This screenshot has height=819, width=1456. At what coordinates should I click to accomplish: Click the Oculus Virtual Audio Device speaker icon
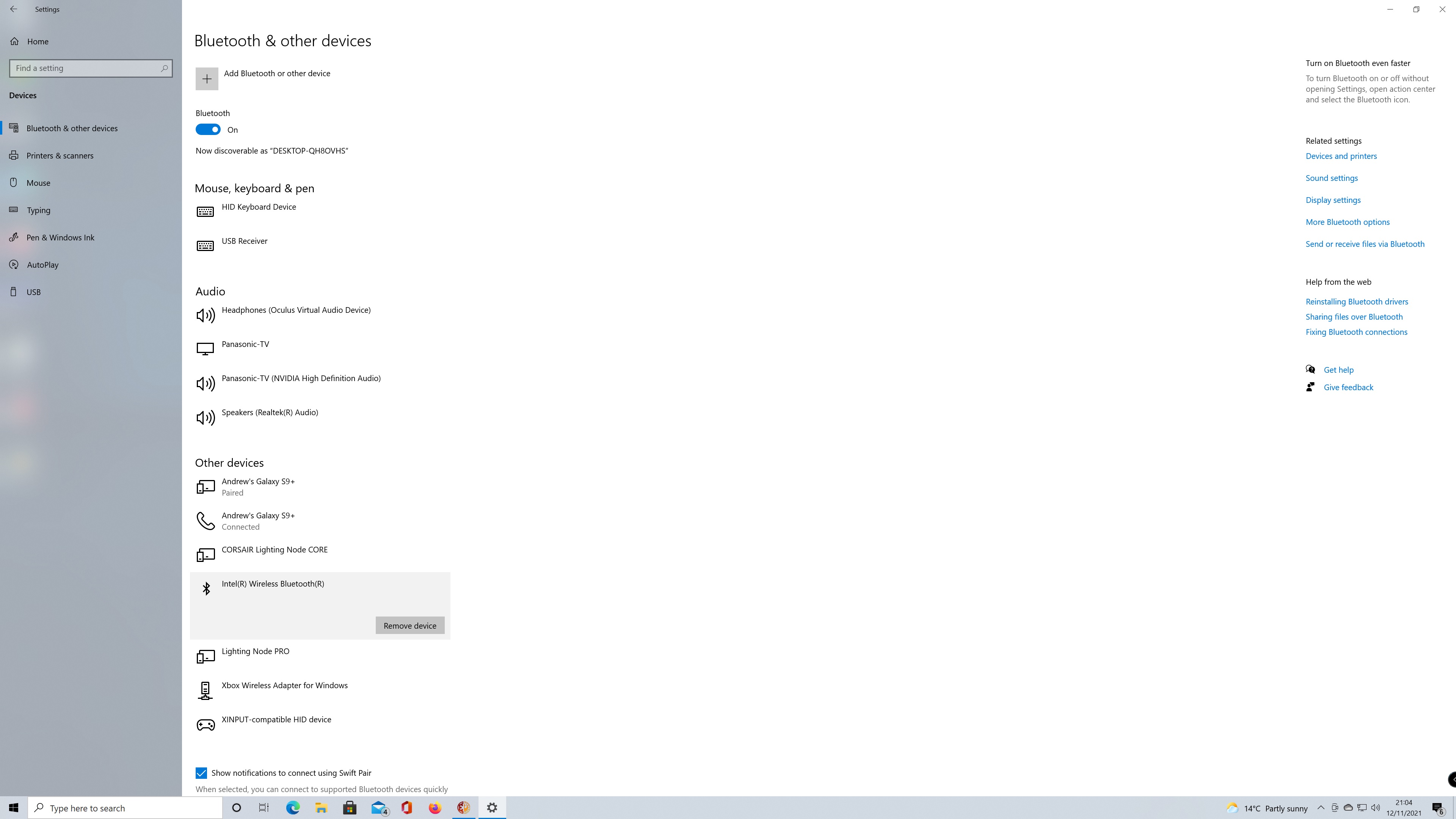click(205, 315)
